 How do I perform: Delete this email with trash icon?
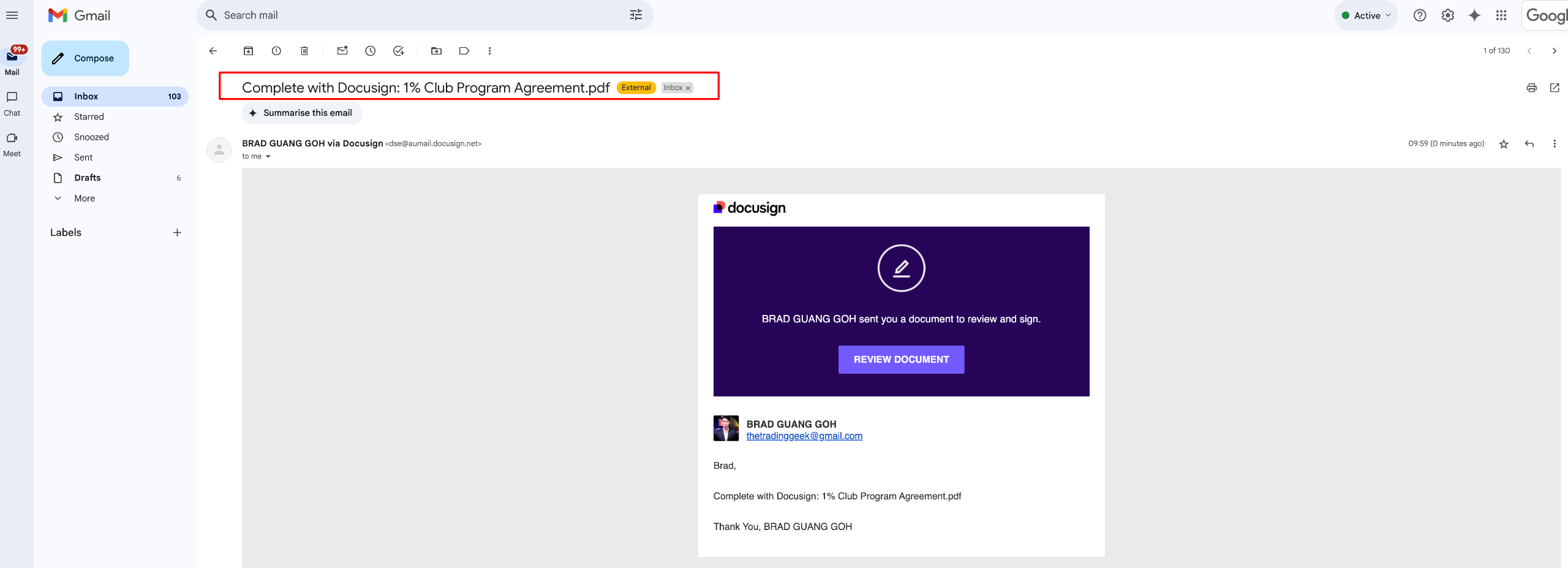pyautogui.click(x=304, y=51)
